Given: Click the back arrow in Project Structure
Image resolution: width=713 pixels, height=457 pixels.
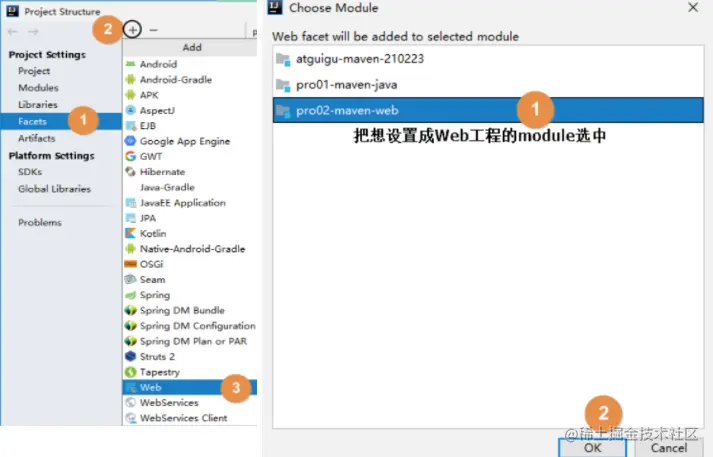Looking at the screenshot, I should pyautogui.click(x=13, y=31).
